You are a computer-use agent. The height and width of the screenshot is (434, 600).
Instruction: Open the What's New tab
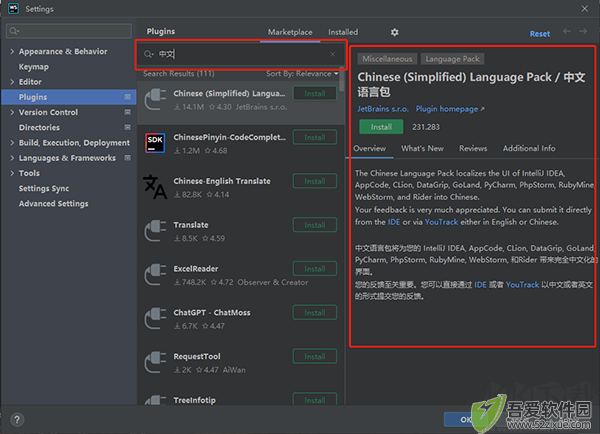click(422, 148)
